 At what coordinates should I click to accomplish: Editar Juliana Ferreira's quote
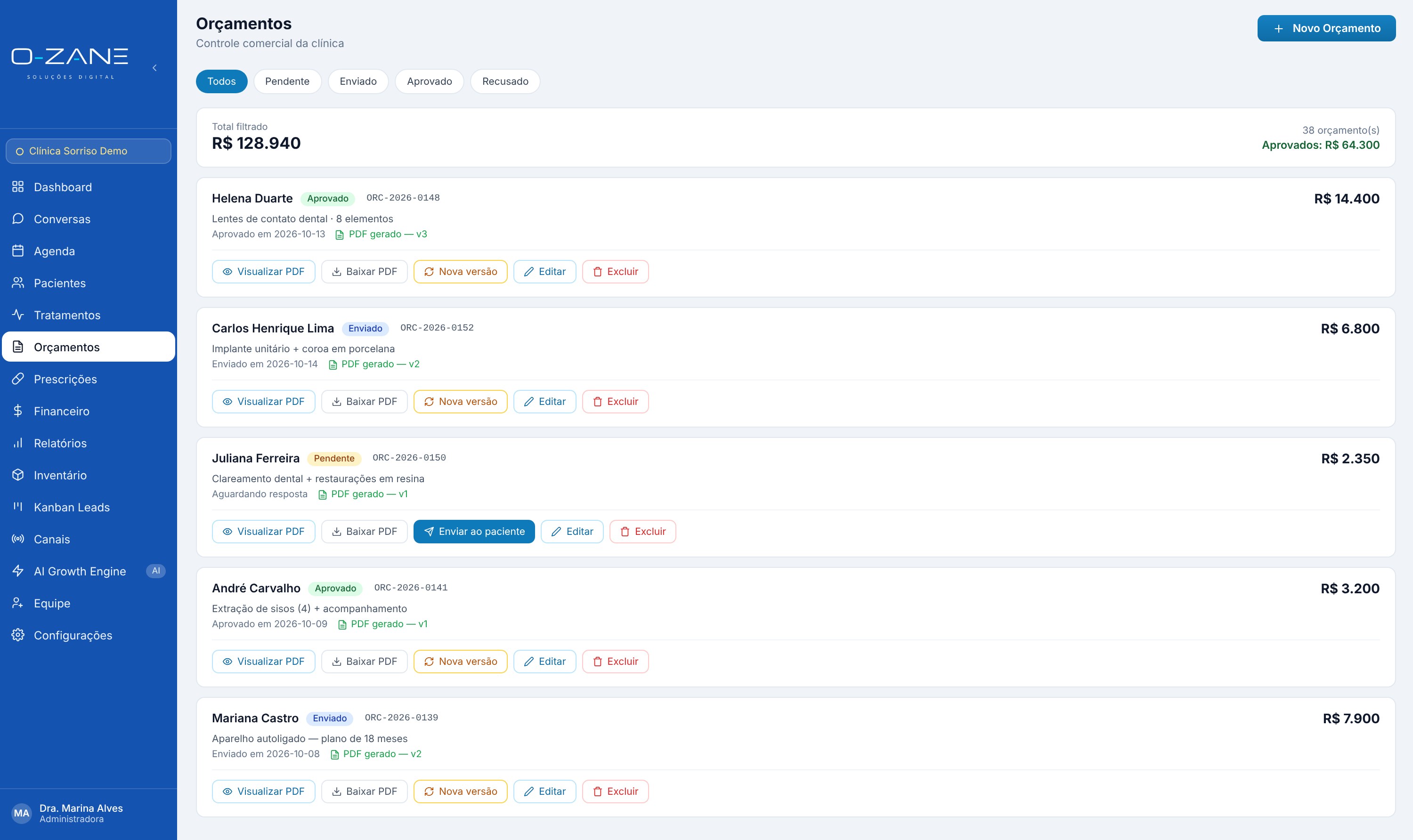tap(572, 532)
